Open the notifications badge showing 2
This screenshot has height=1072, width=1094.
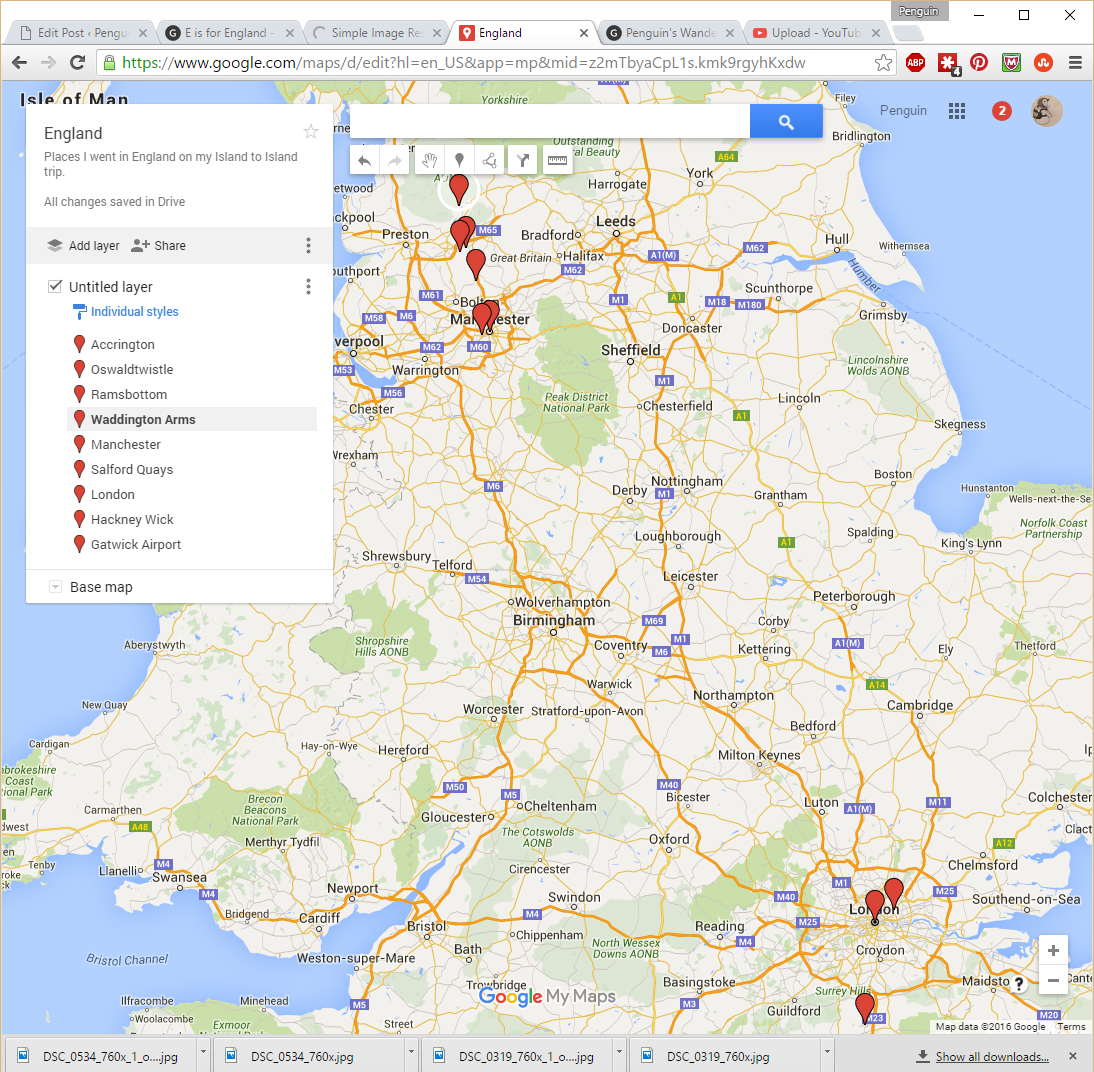coord(1002,111)
